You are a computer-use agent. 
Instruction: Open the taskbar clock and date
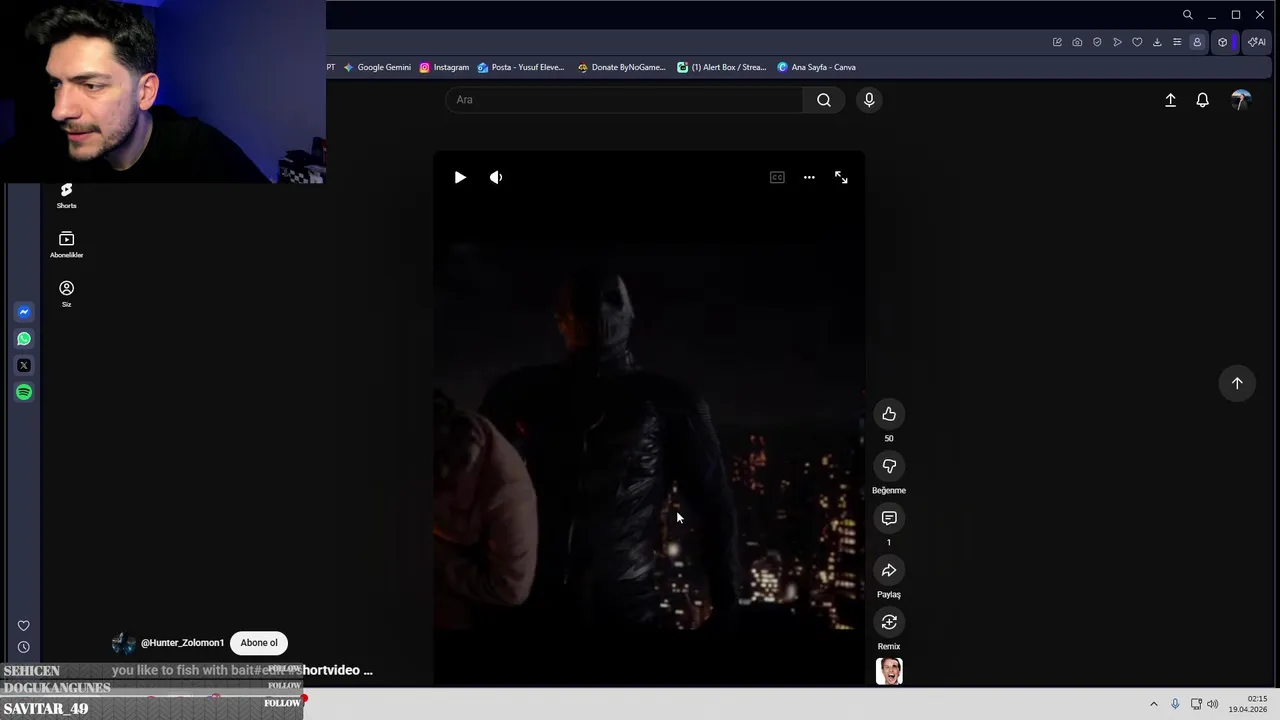point(1248,704)
